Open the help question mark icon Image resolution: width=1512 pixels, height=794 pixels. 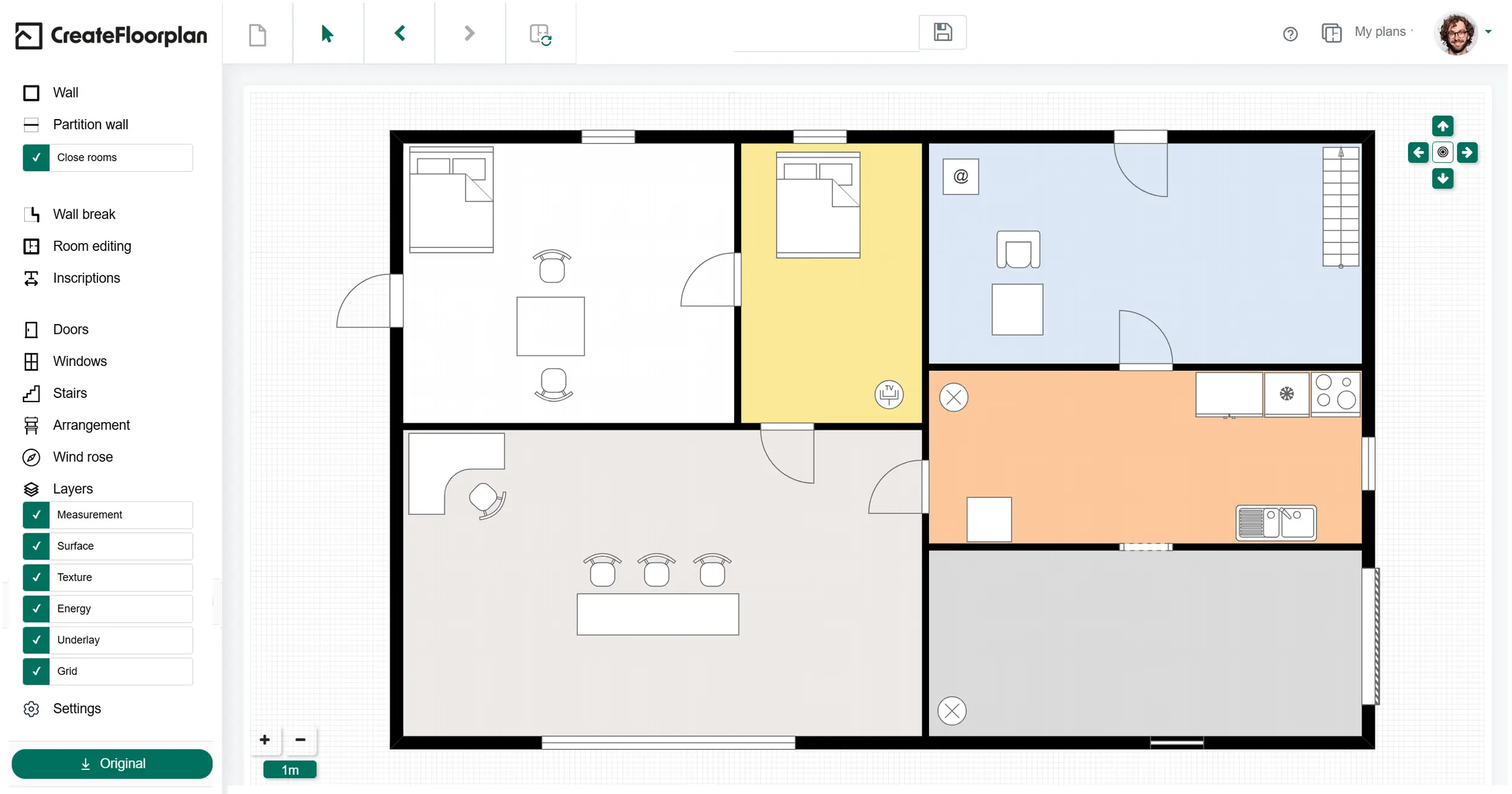point(1290,34)
